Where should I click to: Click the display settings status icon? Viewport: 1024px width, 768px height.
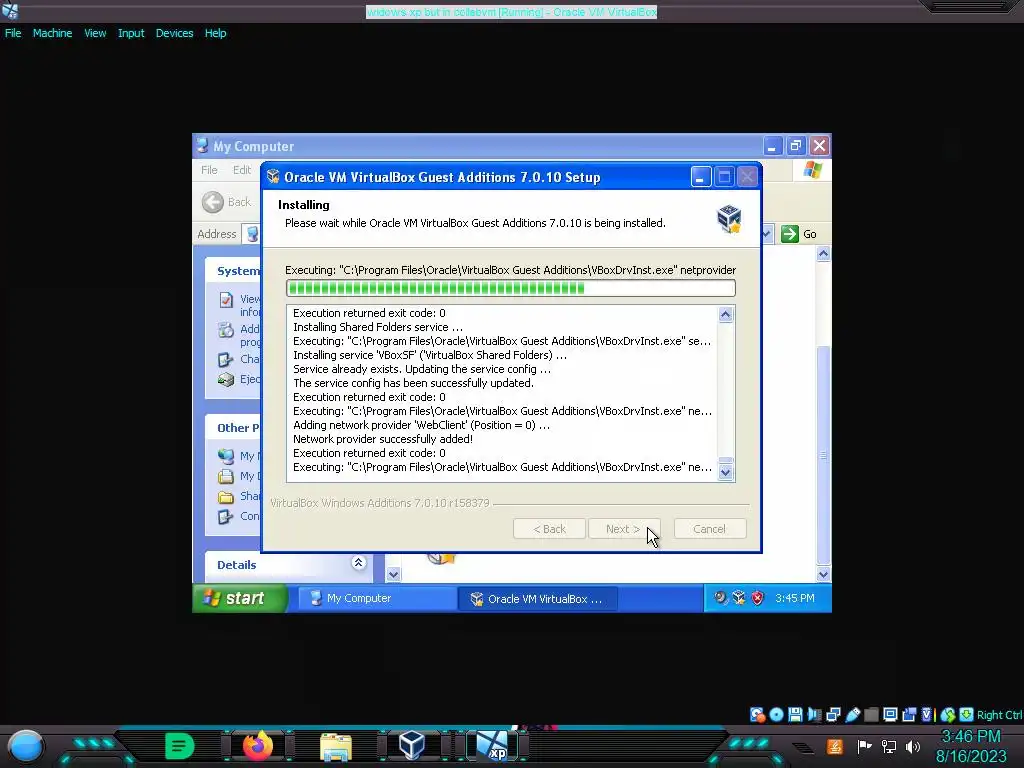point(890,714)
